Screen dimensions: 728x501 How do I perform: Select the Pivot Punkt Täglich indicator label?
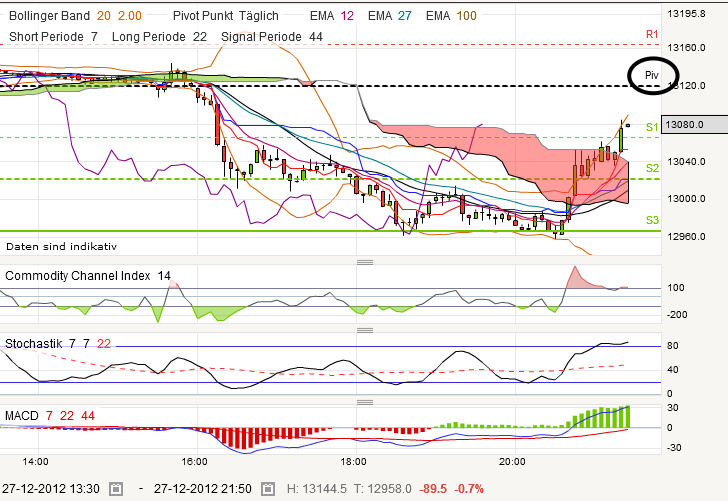(226, 16)
